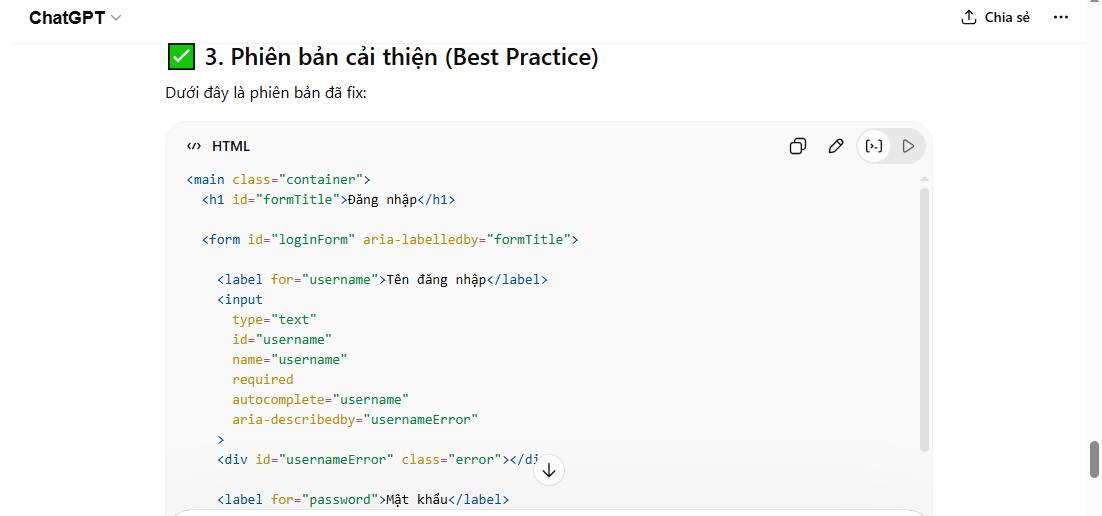Click the loginForm form tag line
1102x516 pixels.
[390, 240]
